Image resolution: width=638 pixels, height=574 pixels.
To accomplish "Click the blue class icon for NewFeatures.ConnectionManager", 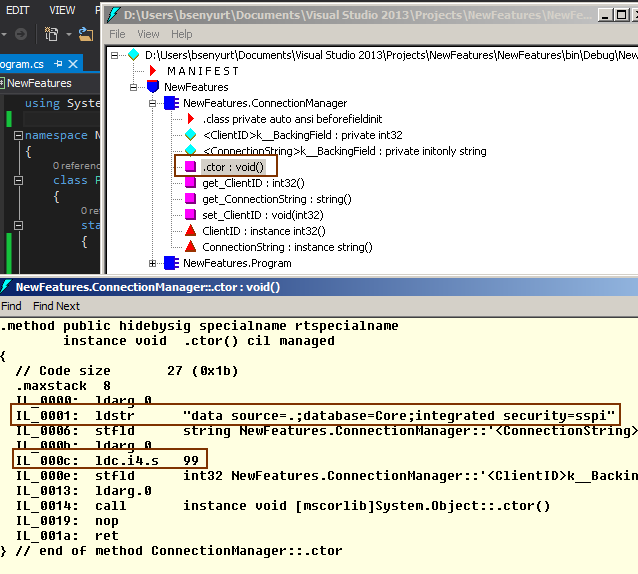I will [x=171, y=103].
